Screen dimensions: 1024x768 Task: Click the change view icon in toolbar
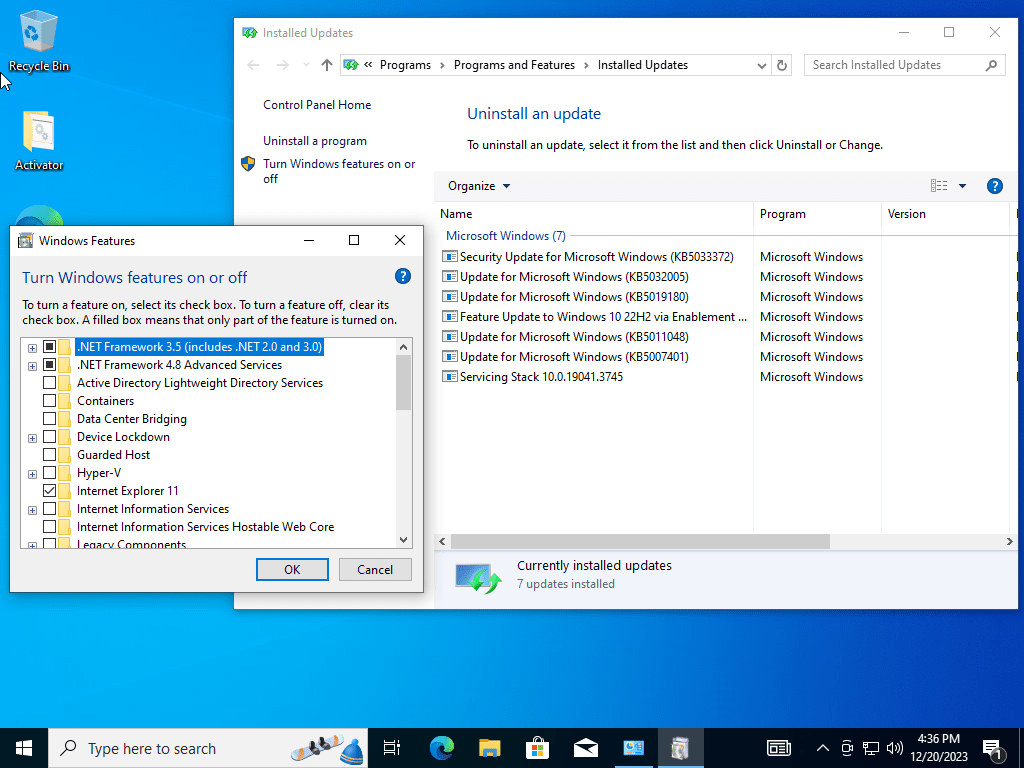click(x=938, y=186)
